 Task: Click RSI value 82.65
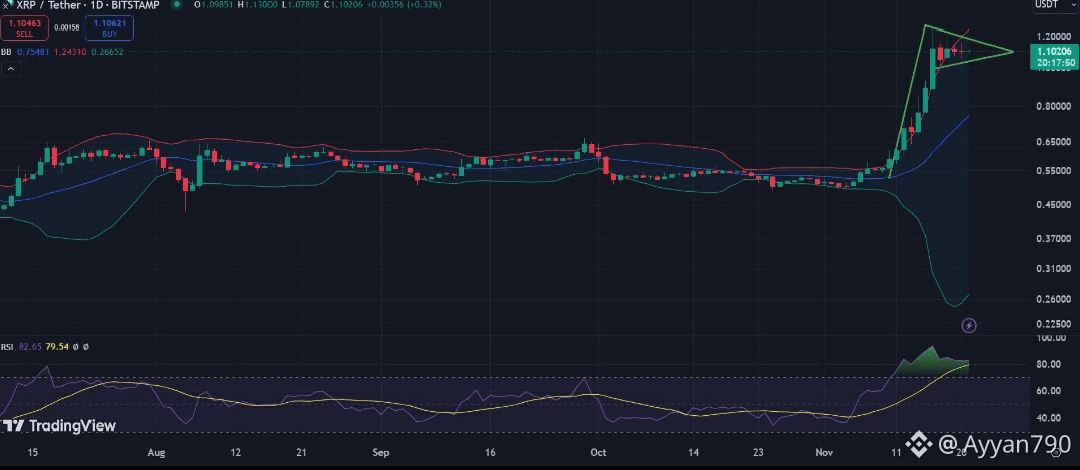30,347
